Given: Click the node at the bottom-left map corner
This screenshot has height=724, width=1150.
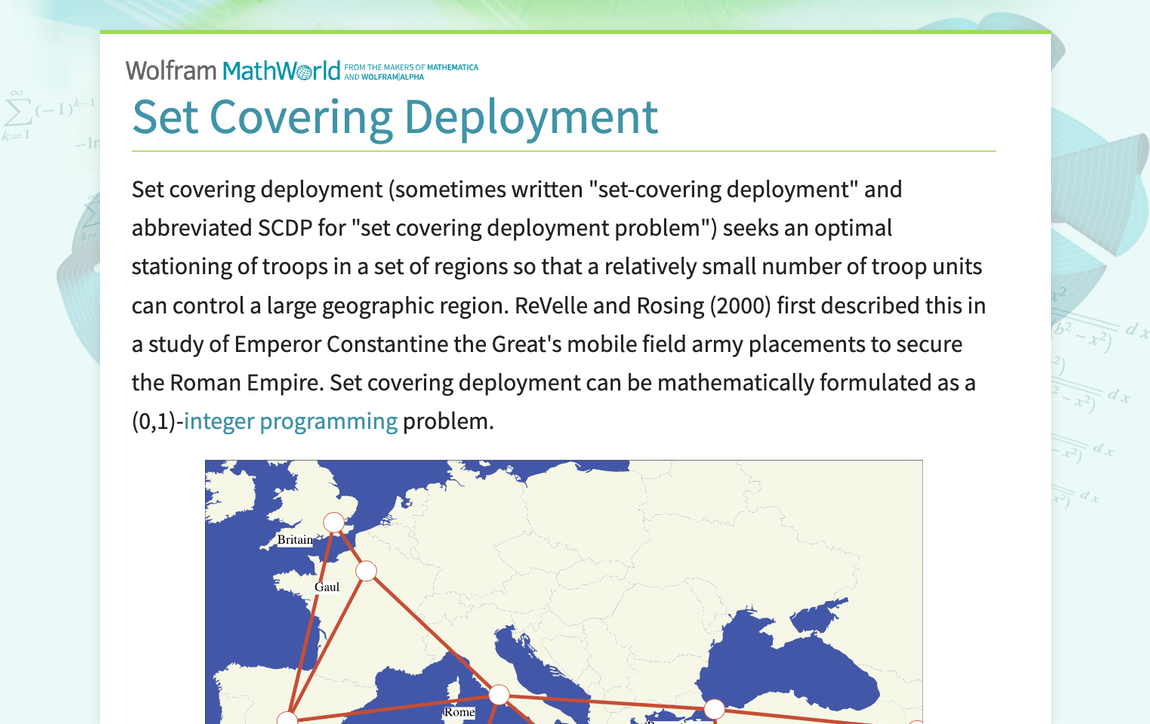Looking at the screenshot, I should [287, 718].
